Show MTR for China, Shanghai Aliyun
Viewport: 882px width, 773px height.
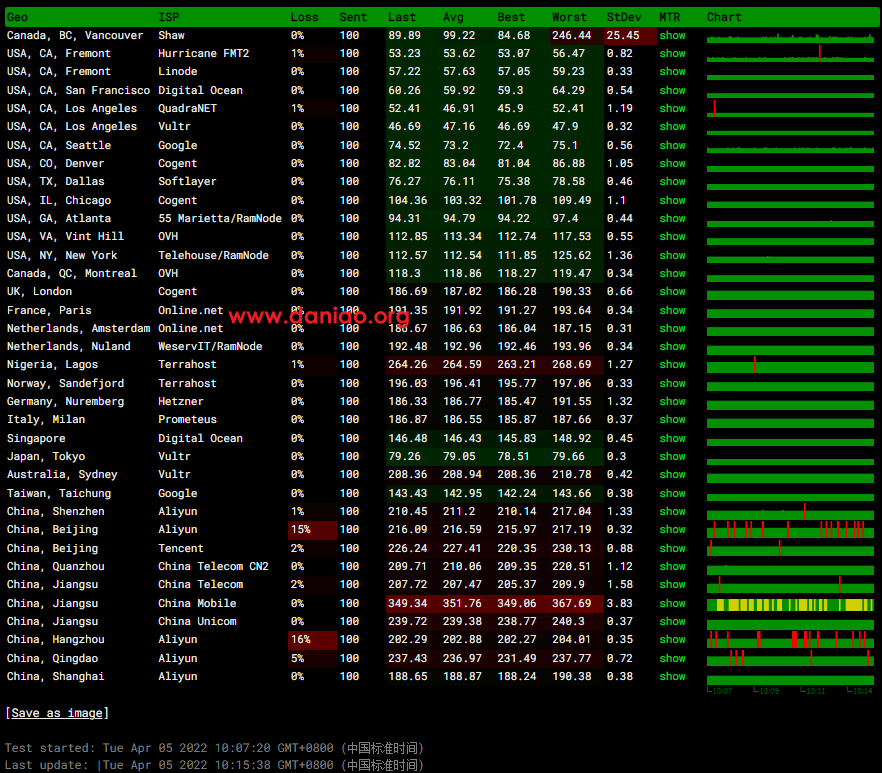click(672, 676)
